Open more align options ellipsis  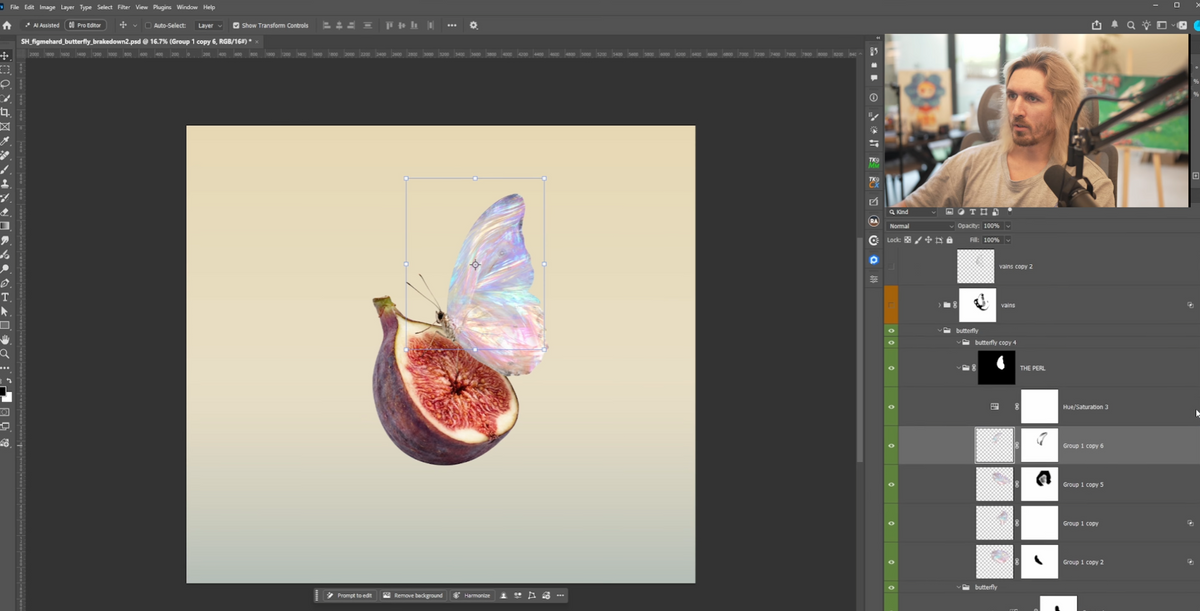tap(452, 25)
